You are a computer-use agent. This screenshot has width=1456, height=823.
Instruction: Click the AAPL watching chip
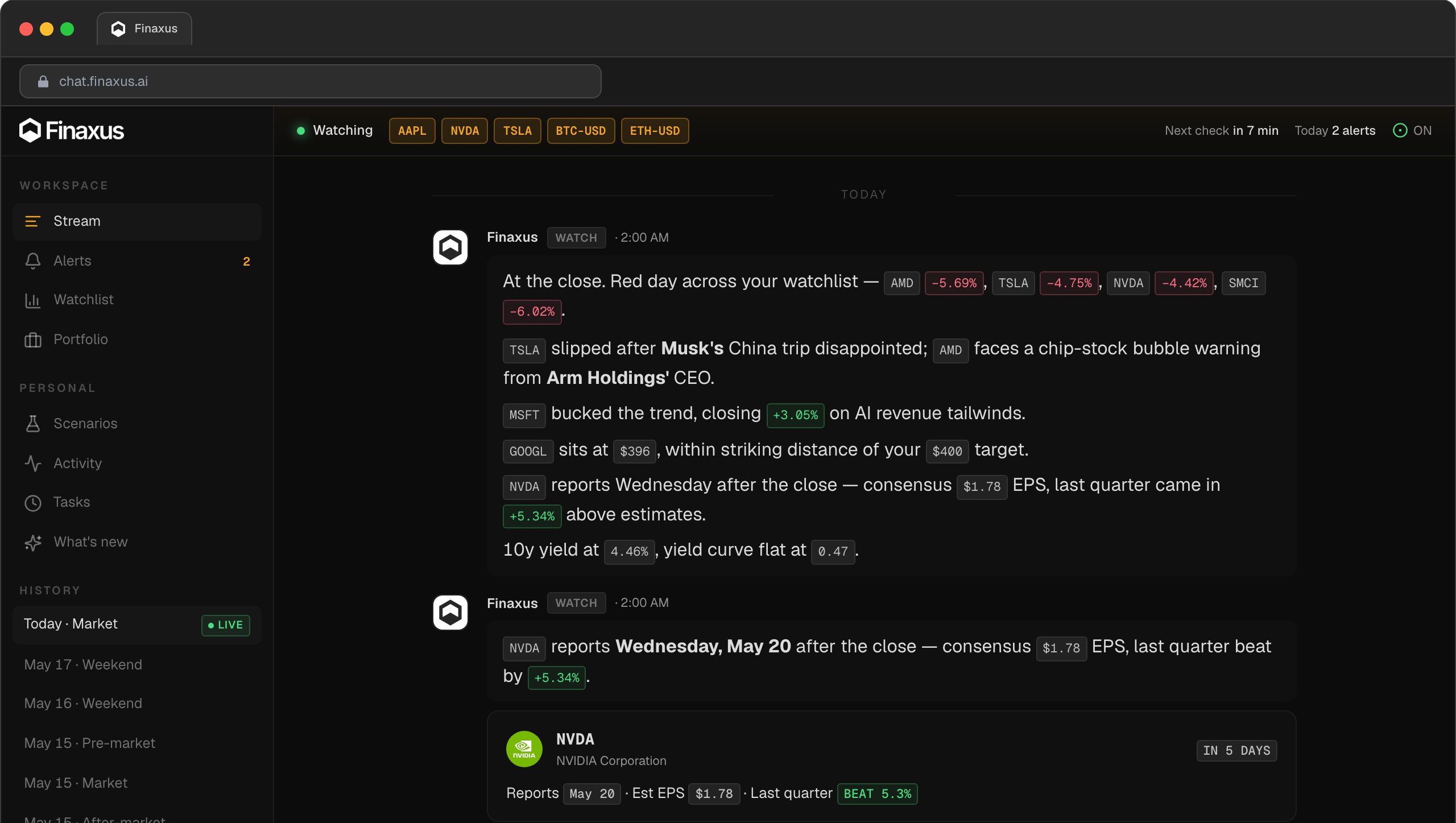412,131
